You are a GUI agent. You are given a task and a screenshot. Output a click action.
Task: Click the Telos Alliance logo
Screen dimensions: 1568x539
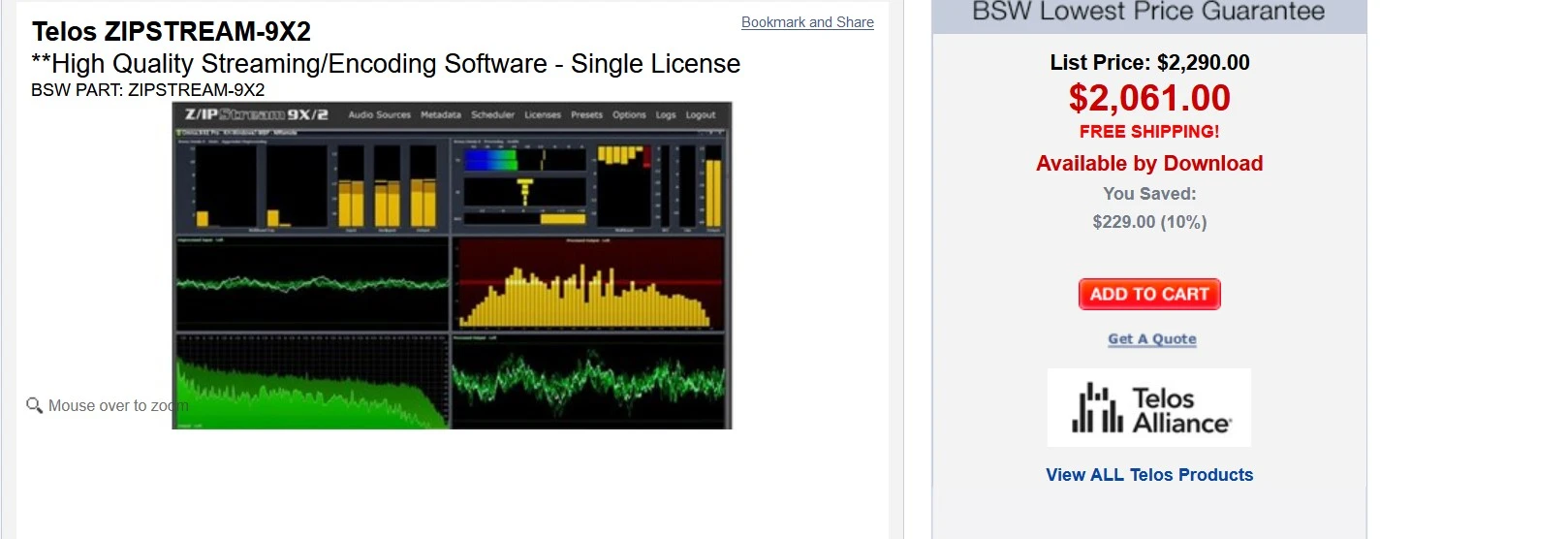tap(1149, 408)
